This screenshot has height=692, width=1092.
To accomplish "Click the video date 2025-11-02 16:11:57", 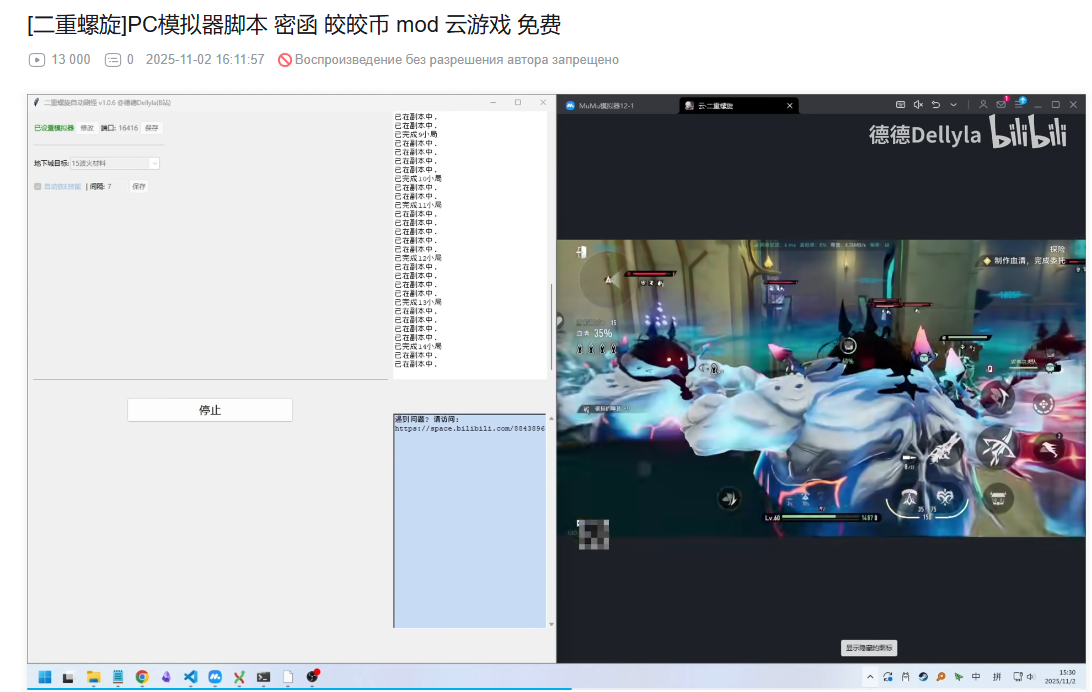I will click(x=205, y=60).
